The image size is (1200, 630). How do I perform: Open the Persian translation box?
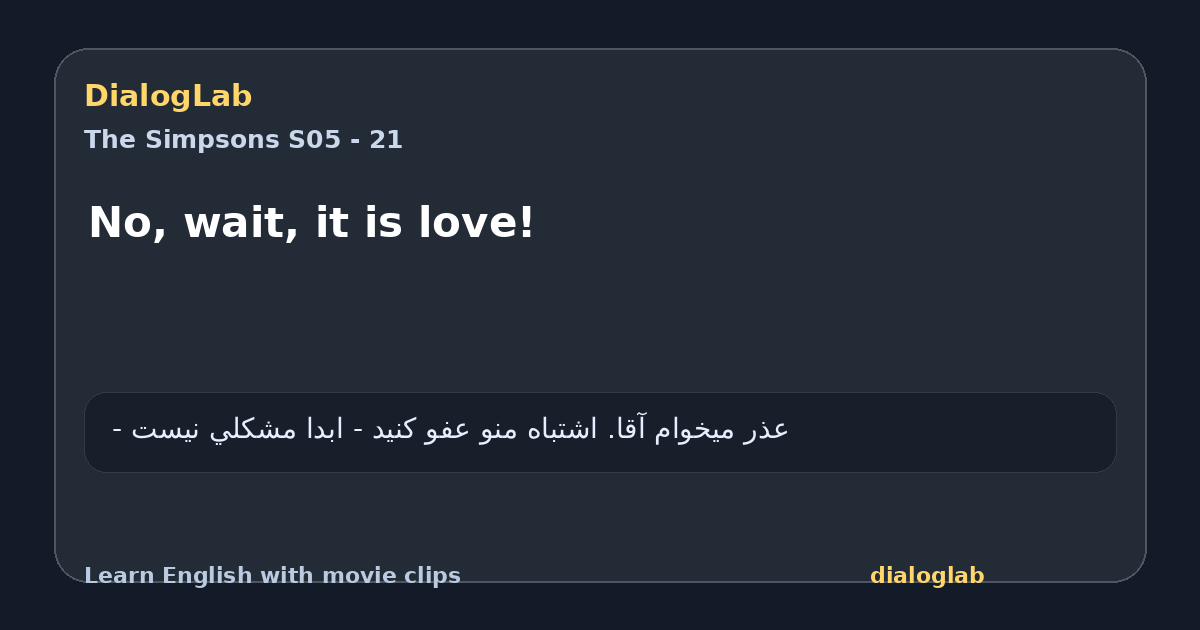(600, 432)
